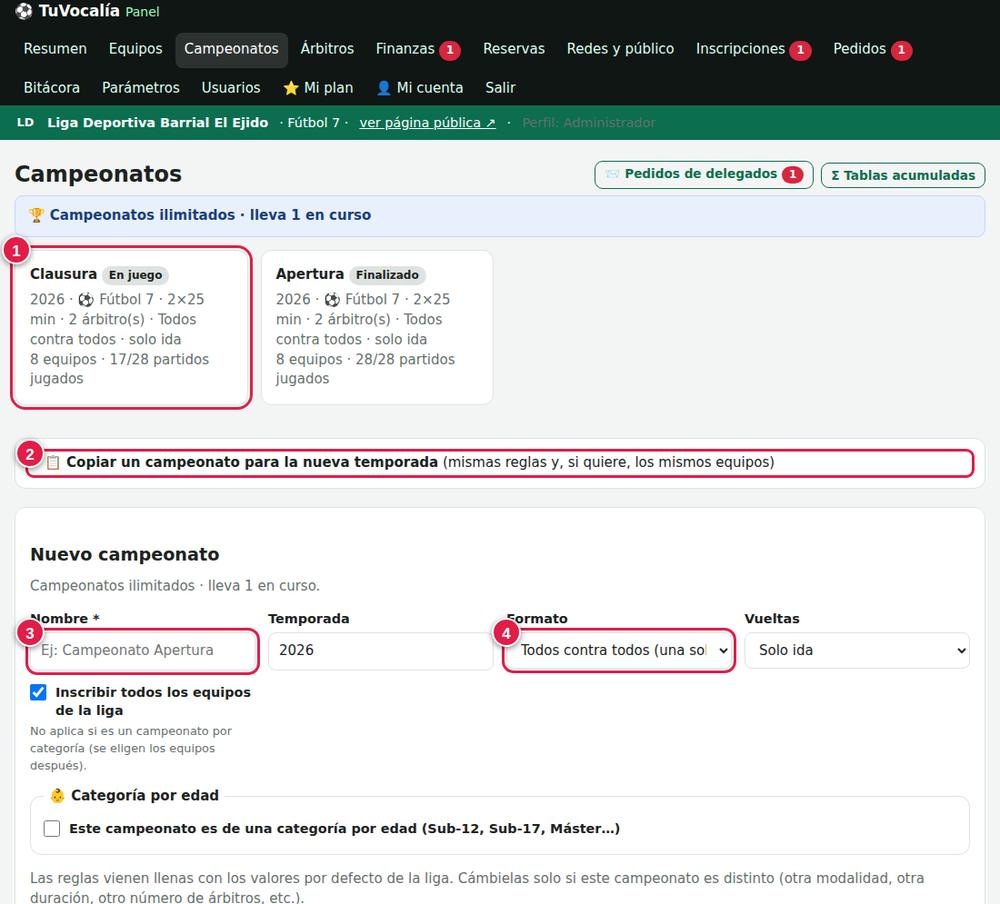Click the LD league avatar badge

(26, 122)
